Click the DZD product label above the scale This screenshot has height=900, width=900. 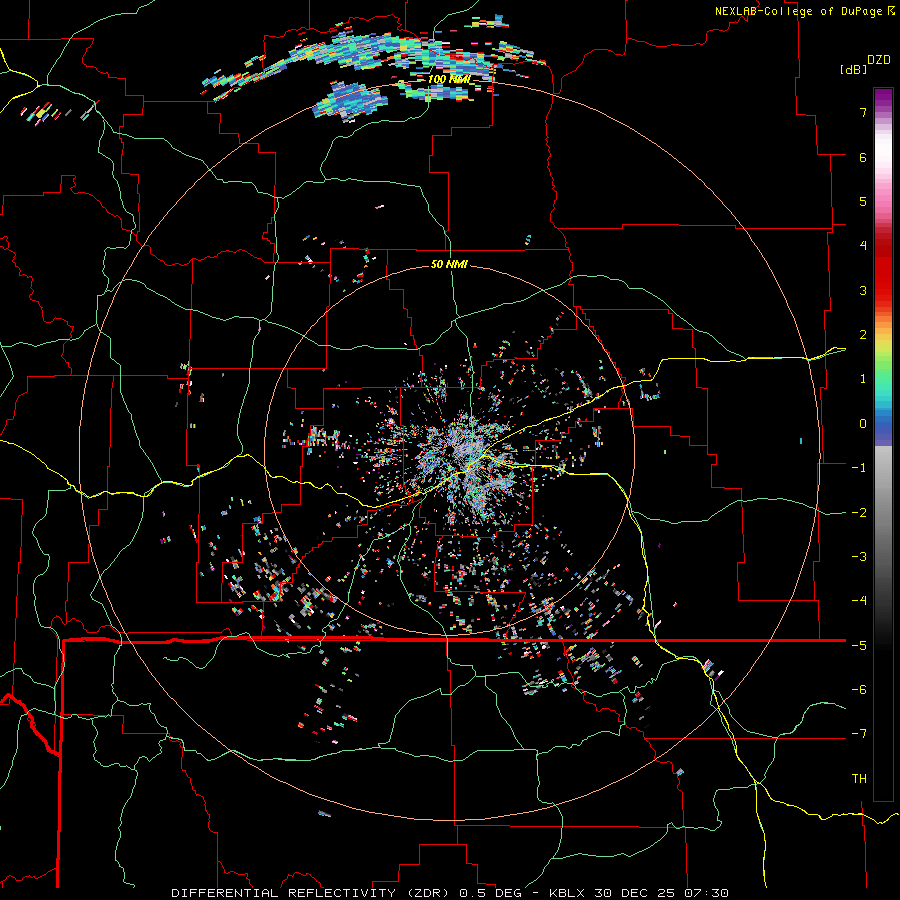pos(879,60)
